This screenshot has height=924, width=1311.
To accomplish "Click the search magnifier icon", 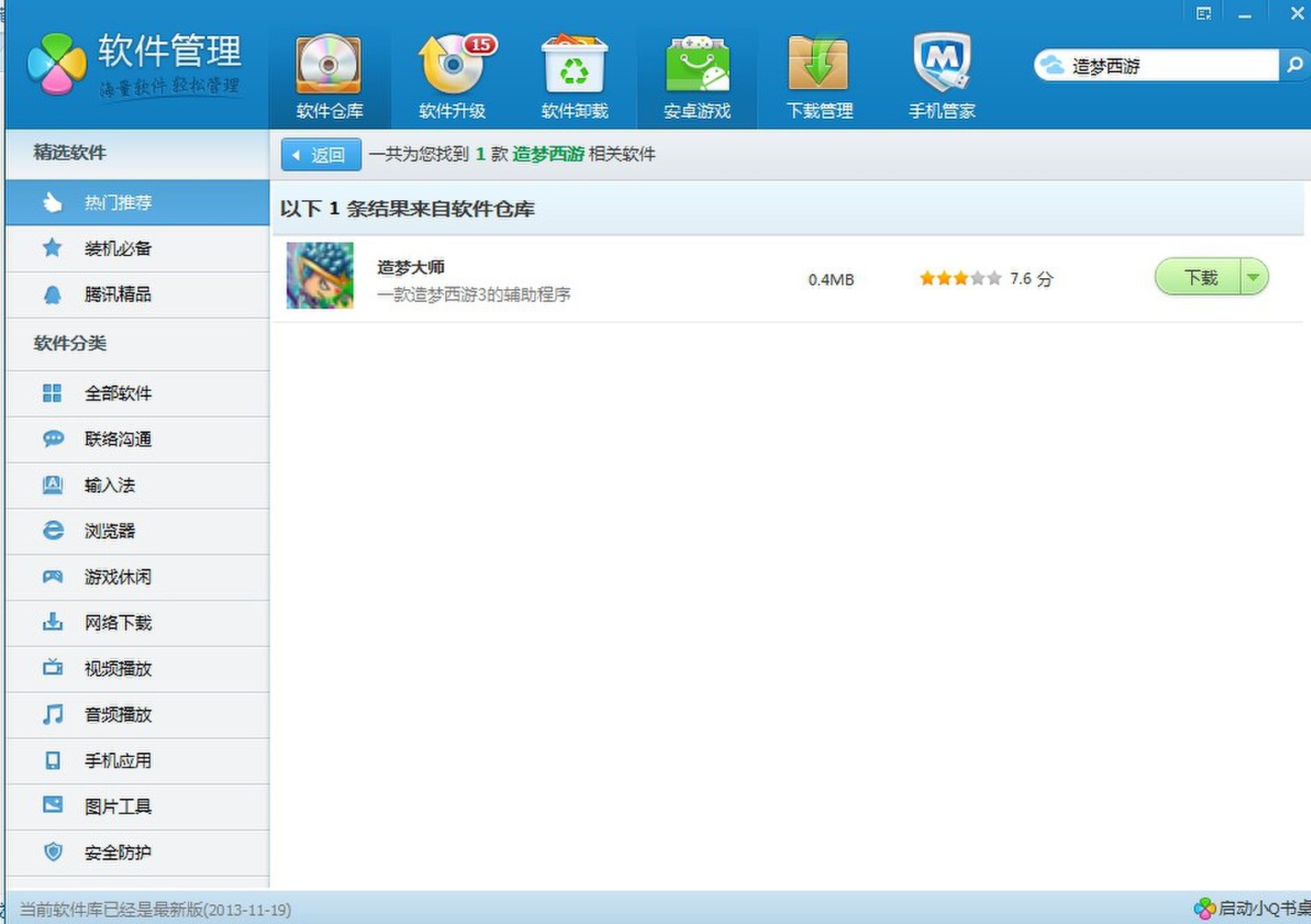I will 1292,64.
